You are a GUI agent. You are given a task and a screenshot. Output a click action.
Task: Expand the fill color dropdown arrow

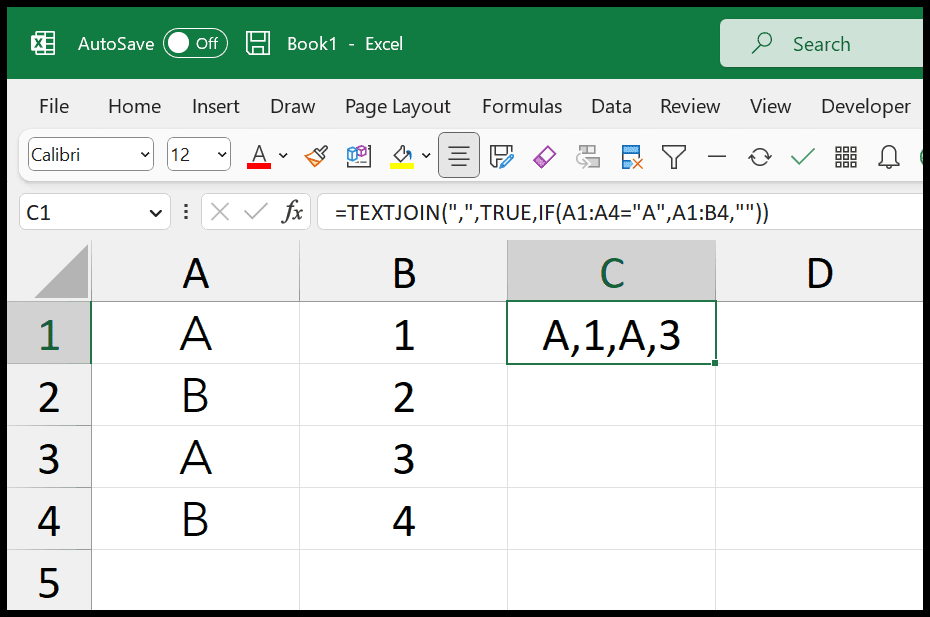[x=426, y=155]
